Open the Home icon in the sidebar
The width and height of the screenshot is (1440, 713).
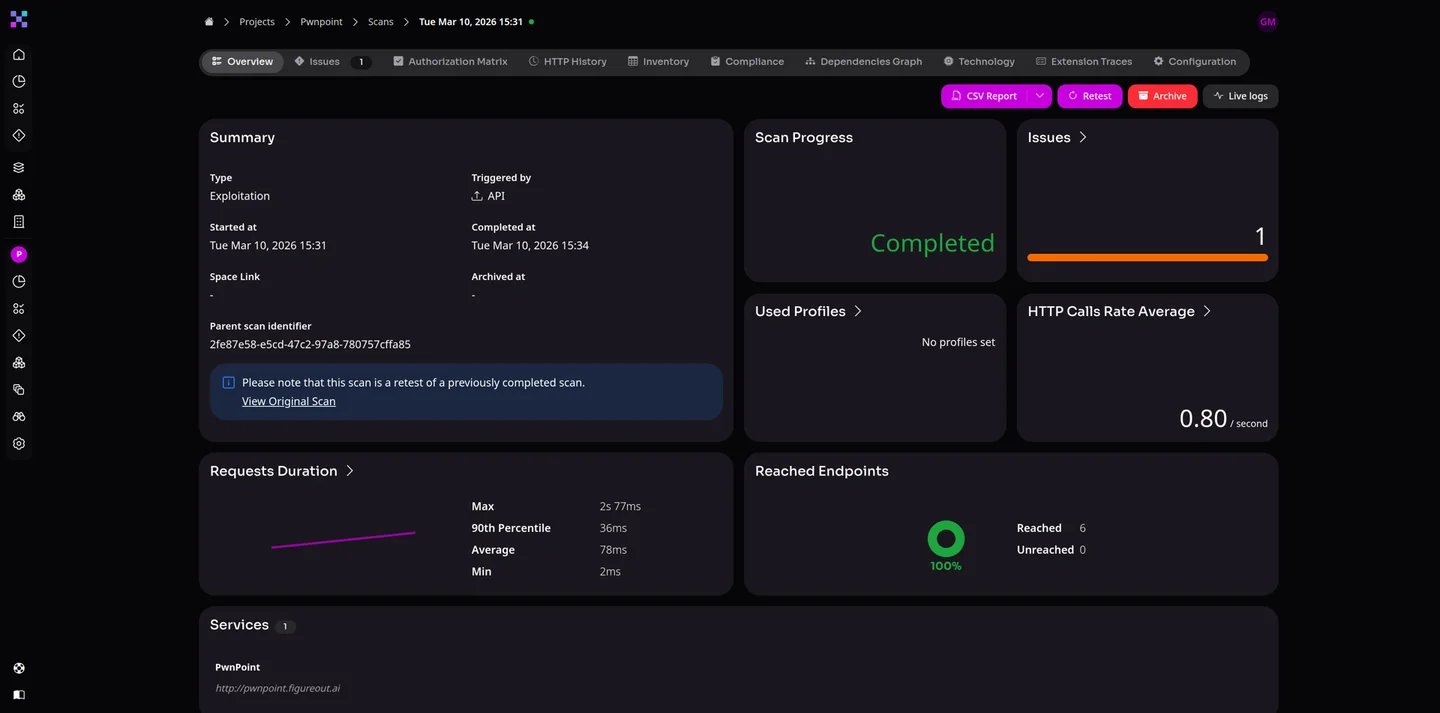[x=18, y=53]
